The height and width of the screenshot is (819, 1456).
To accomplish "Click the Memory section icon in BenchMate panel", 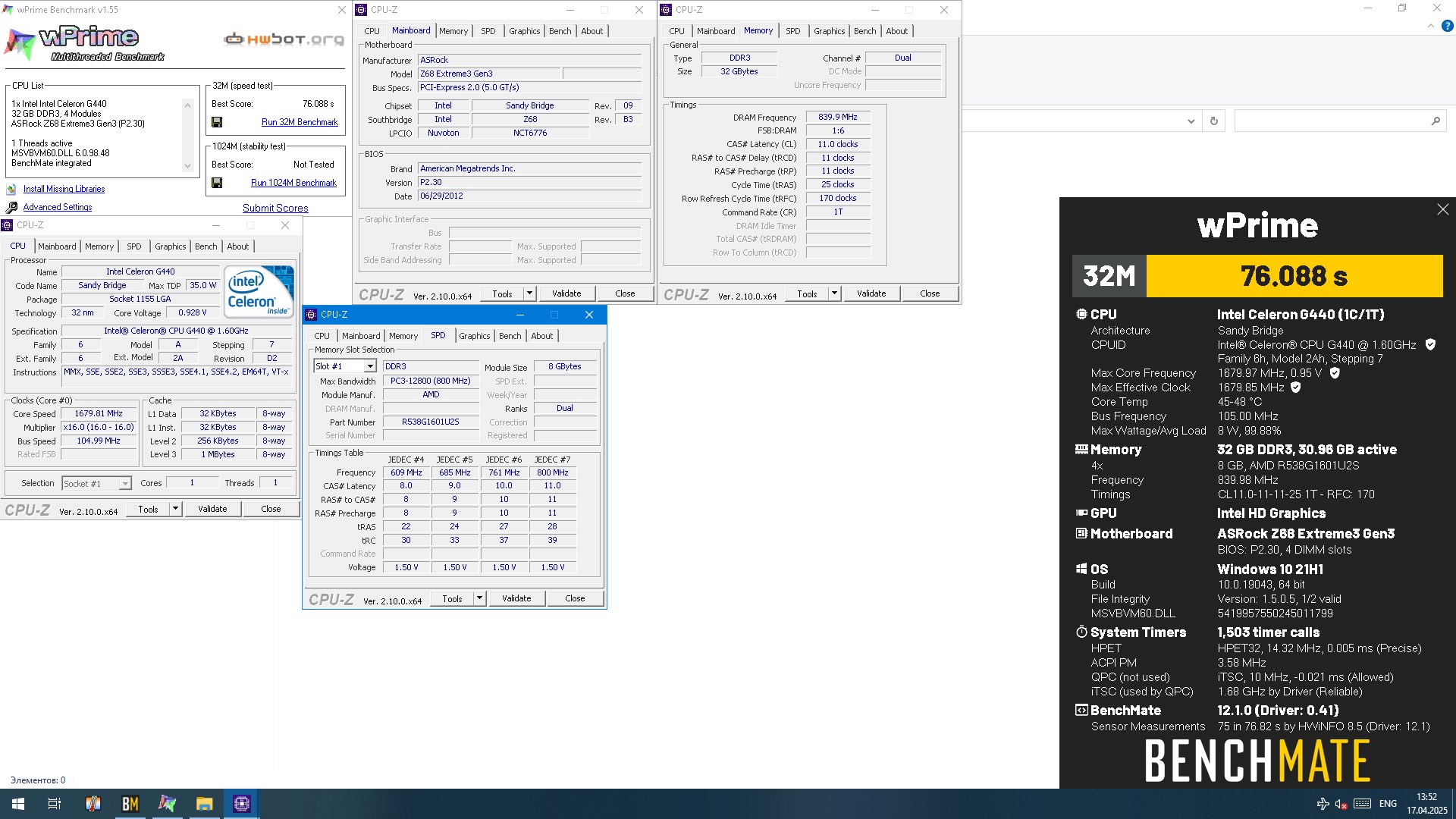I will (1081, 449).
